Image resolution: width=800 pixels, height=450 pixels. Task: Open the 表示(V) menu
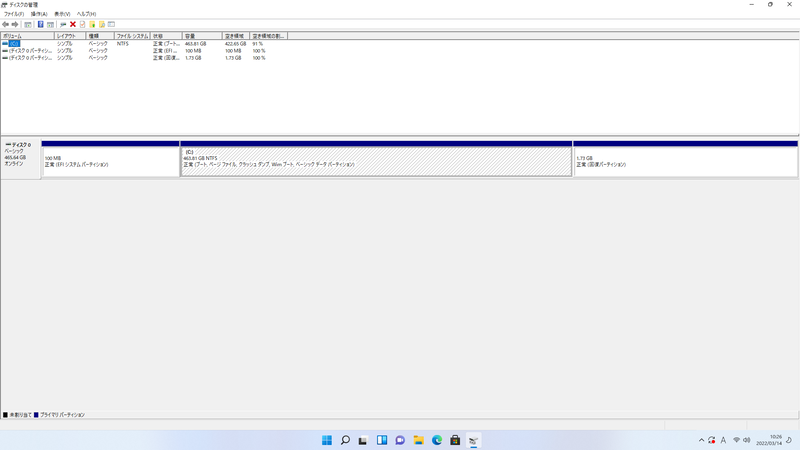coord(62,14)
